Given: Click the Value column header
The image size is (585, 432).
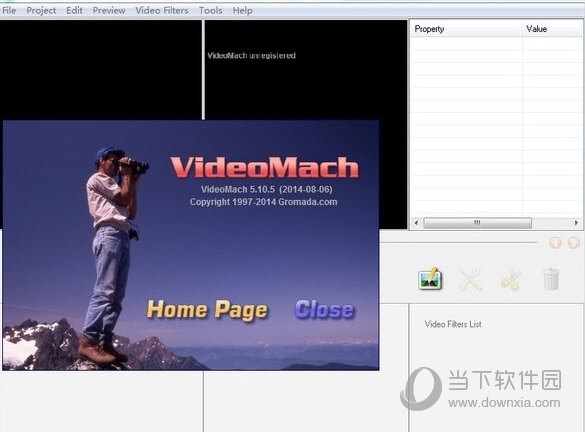Looking at the screenshot, I should [553, 29].
